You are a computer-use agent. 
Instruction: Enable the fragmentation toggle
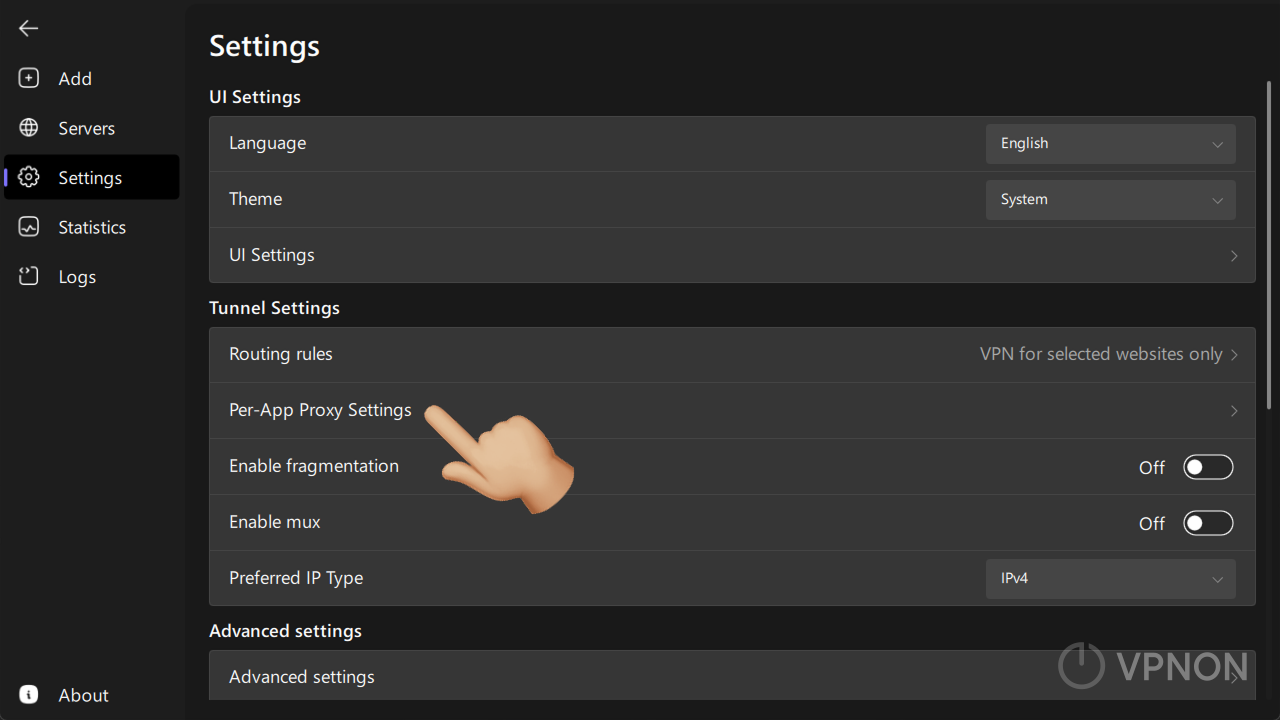[x=1208, y=466]
